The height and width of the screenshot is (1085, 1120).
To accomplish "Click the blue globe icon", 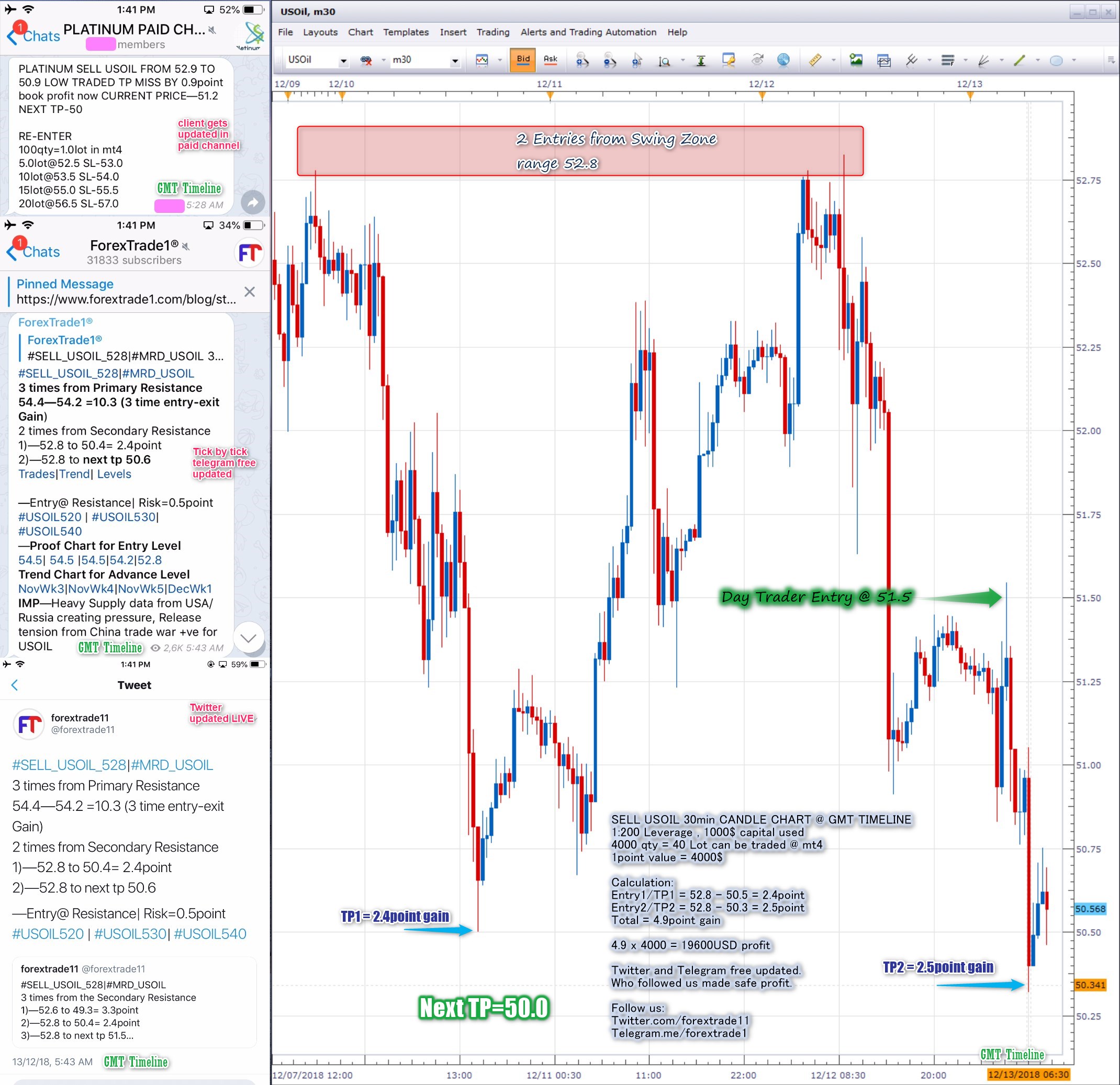I will 784,60.
